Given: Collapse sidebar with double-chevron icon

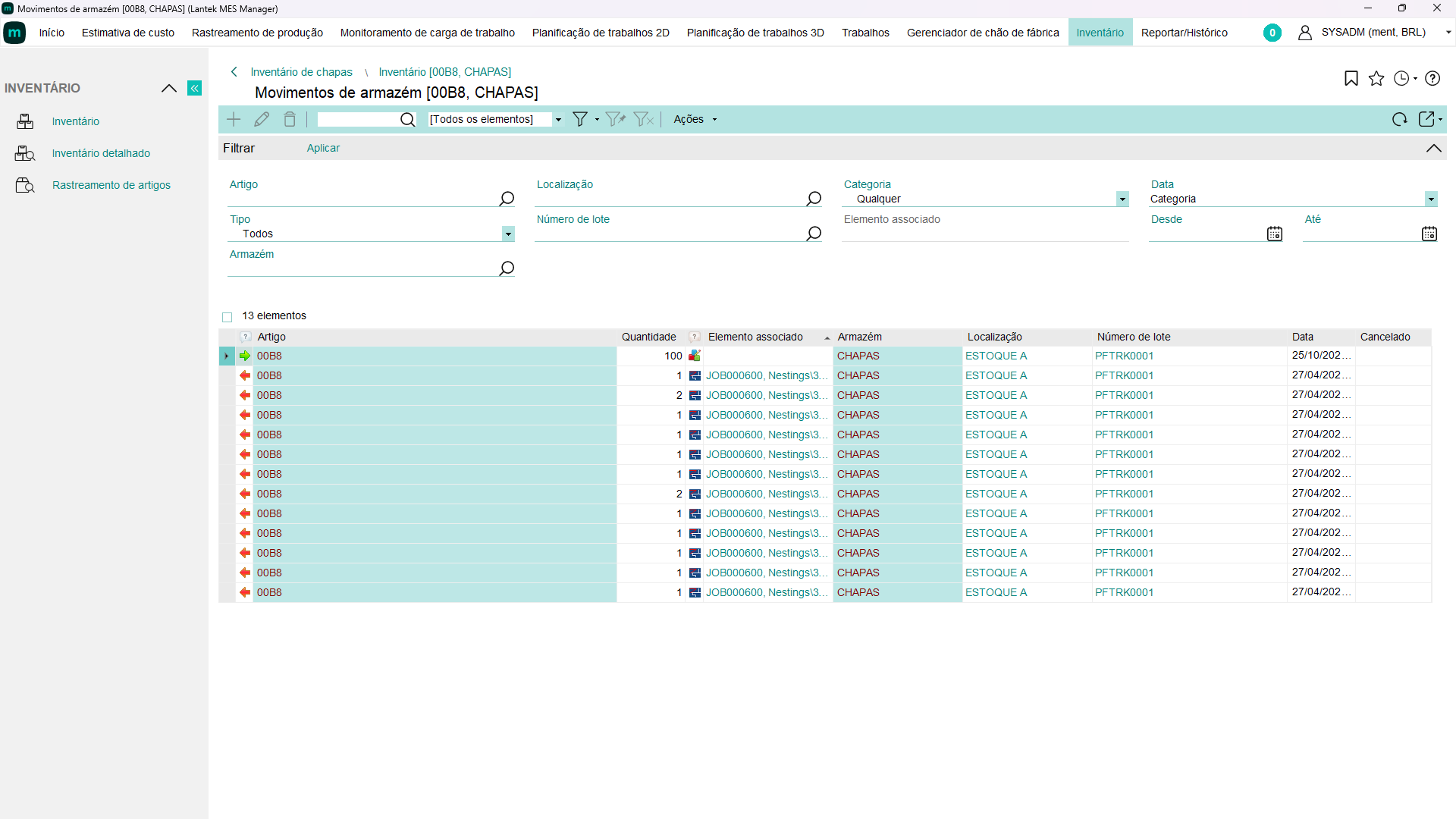Looking at the screenshot, I should click(195, 88).
